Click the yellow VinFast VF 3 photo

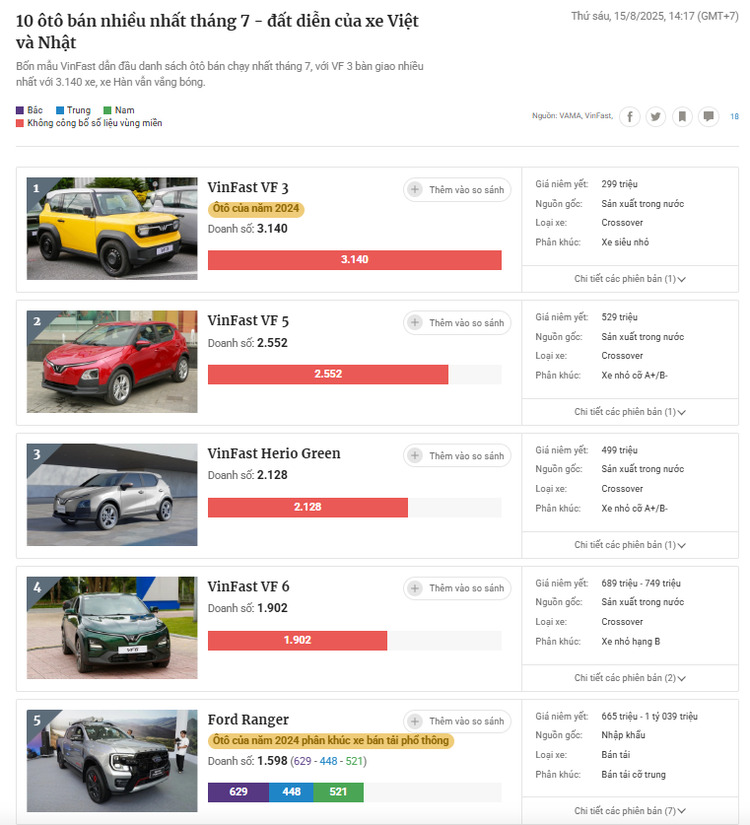(x=112, y=228)
